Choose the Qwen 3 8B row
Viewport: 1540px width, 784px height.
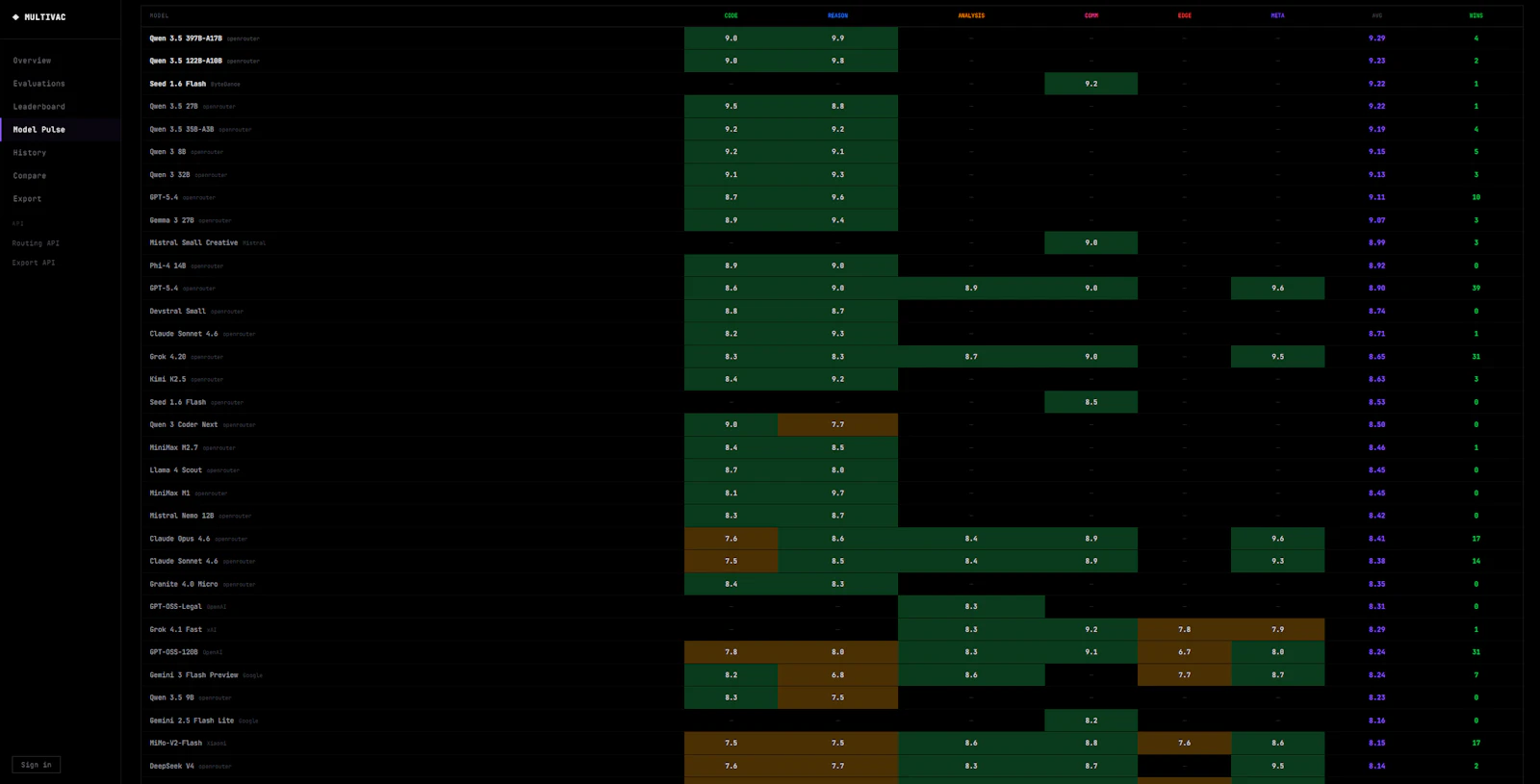[x=832, y=152]
